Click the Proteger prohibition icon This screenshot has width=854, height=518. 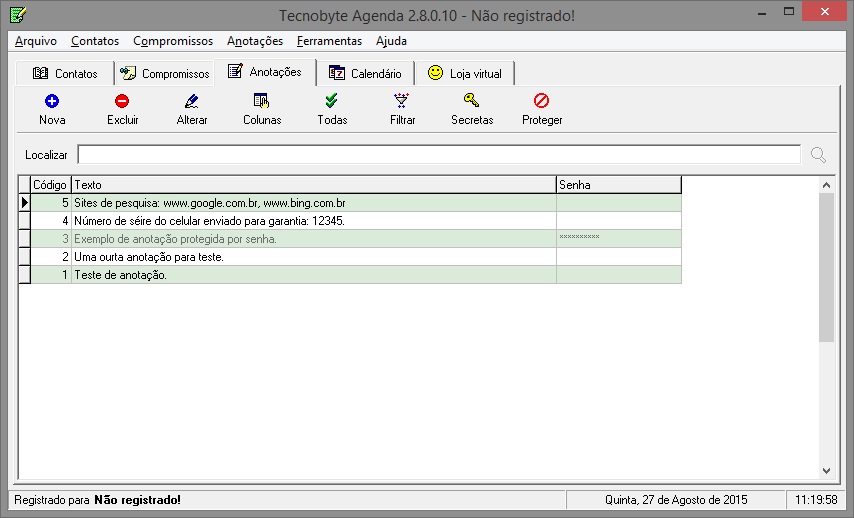tap(542, 101)
